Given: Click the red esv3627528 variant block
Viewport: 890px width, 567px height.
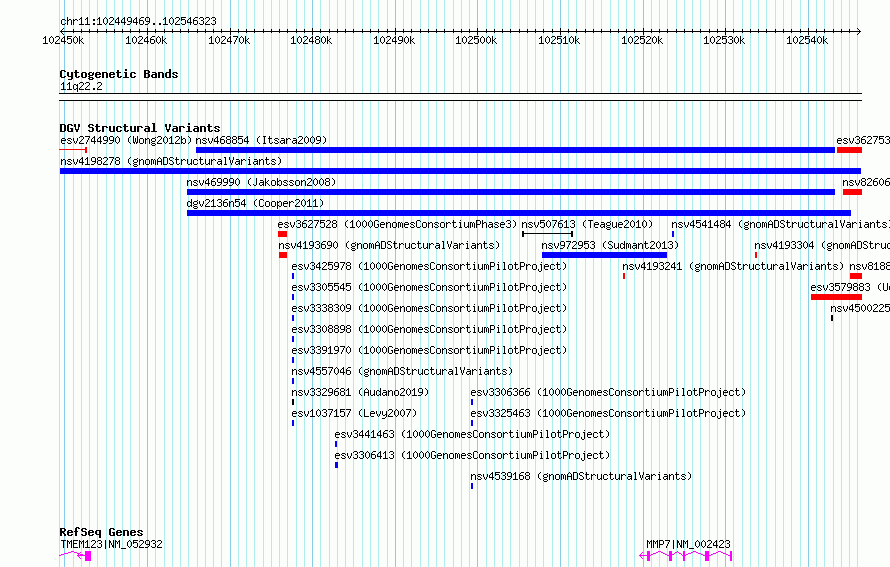Looking at the screenshot, I should click(282, 234).
